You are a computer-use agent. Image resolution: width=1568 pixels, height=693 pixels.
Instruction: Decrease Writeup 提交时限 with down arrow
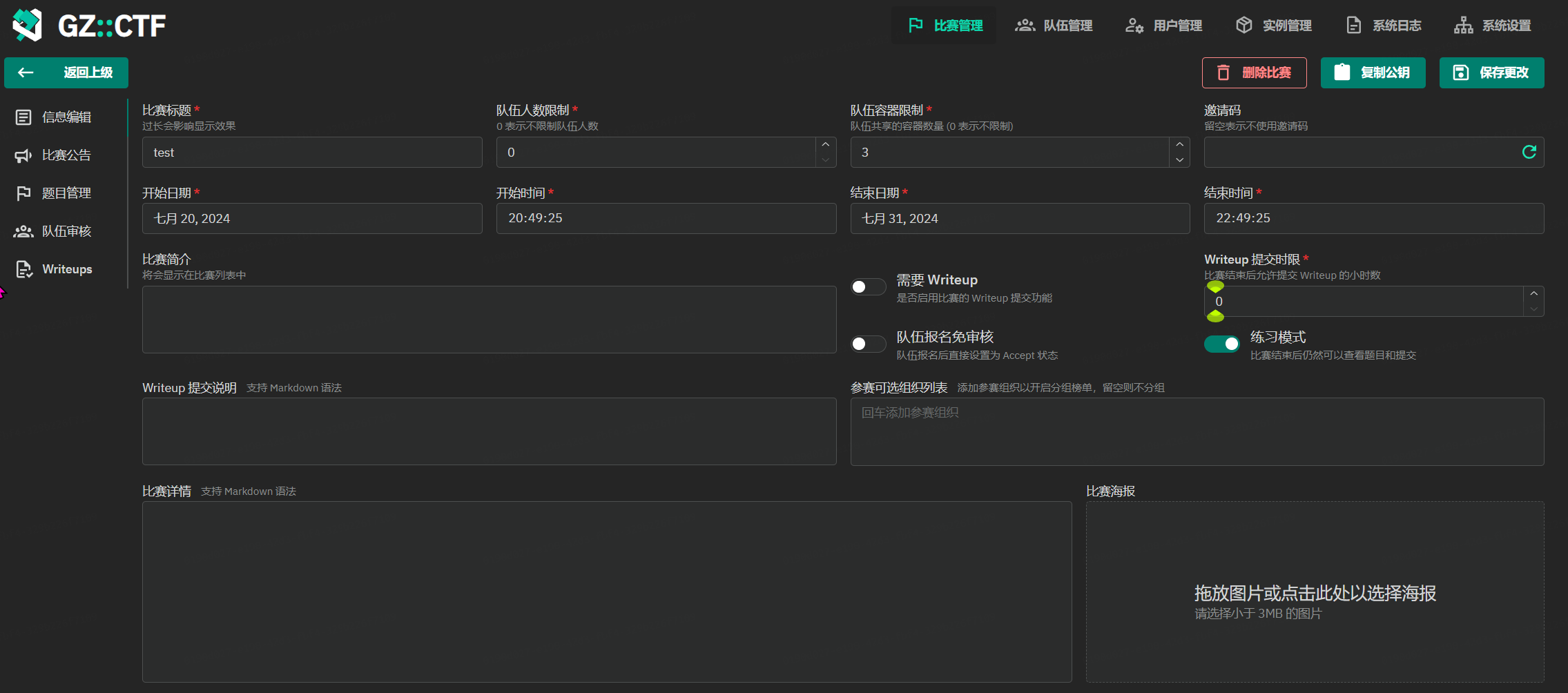[1533, 309]
